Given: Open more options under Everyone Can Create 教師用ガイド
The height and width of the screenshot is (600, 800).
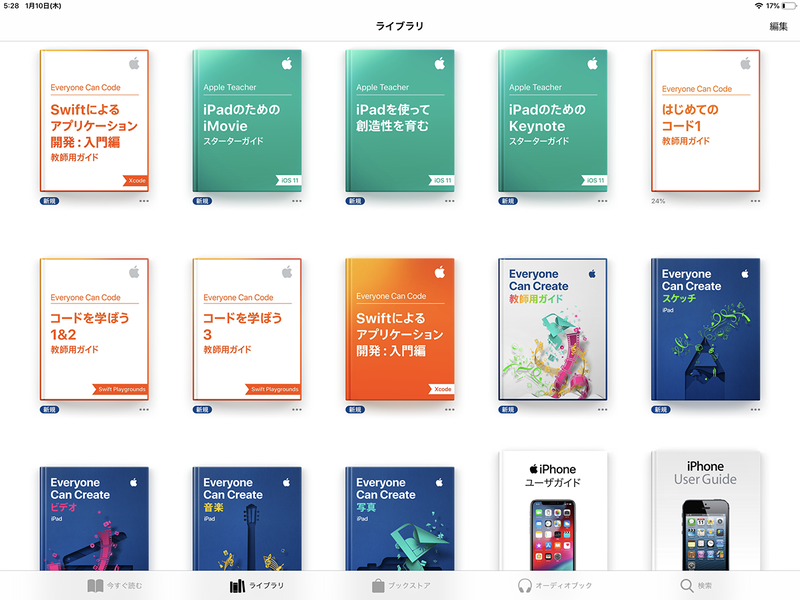Looking at the screenshot, I should coord(602,410).
